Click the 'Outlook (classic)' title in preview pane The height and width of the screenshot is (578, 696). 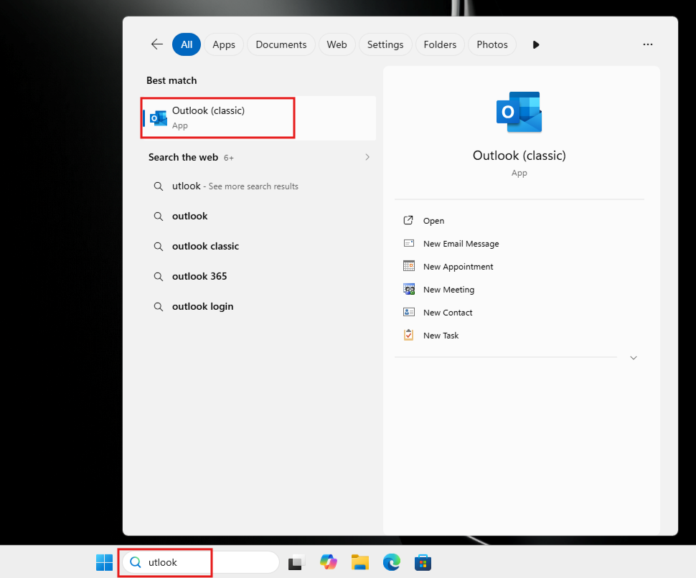pos(519,156)
